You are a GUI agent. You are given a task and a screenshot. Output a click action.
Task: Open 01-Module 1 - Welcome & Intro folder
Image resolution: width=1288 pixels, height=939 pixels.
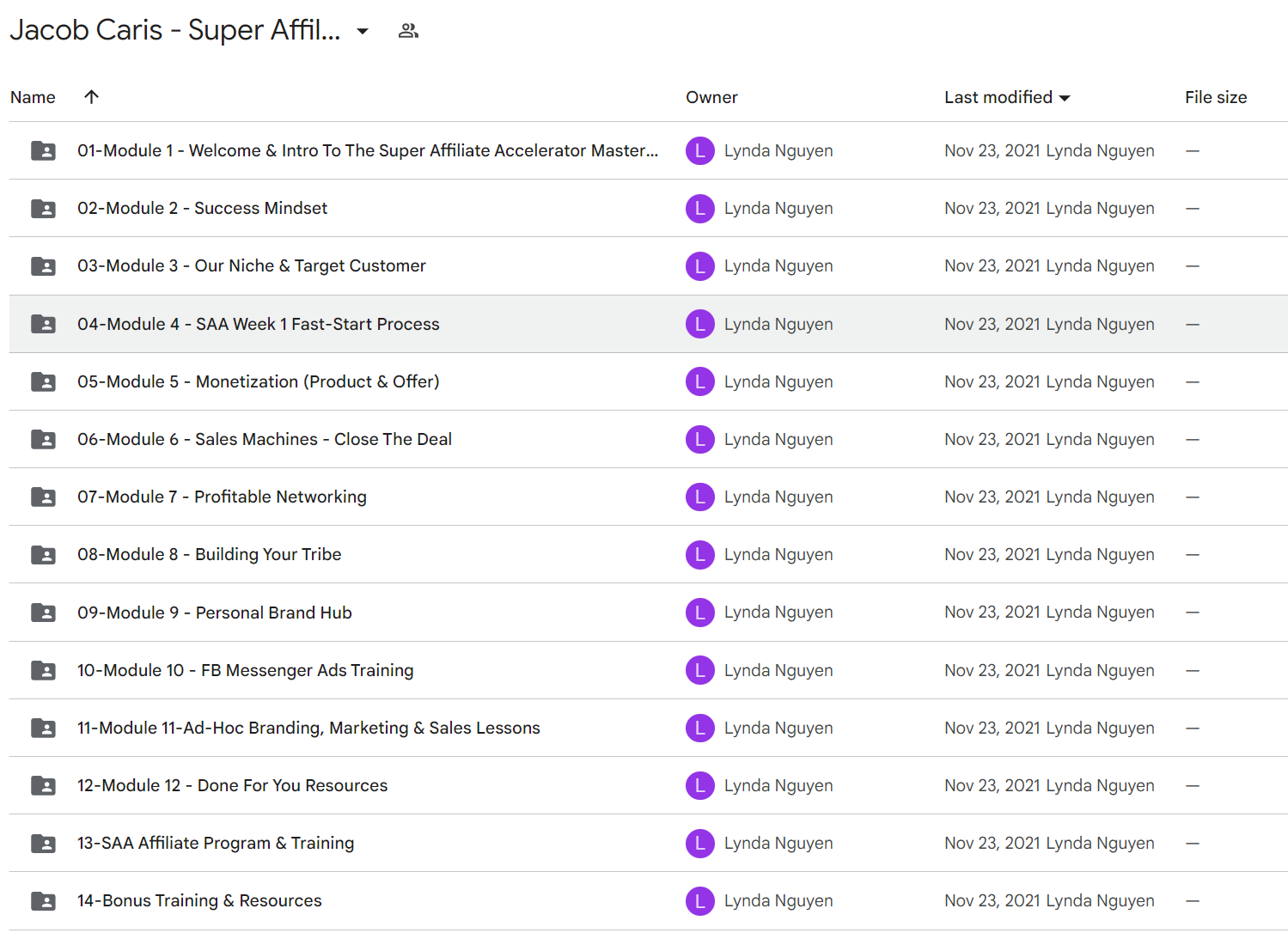368,150
